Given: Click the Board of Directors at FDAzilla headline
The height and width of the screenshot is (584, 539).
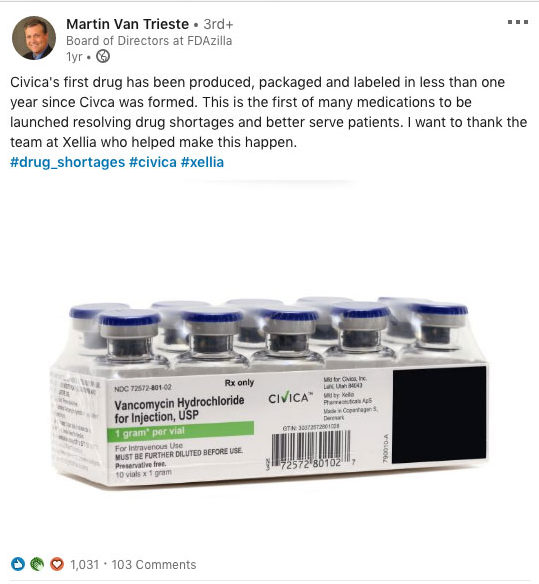Looking at the screenshot, I should [149, 41].
